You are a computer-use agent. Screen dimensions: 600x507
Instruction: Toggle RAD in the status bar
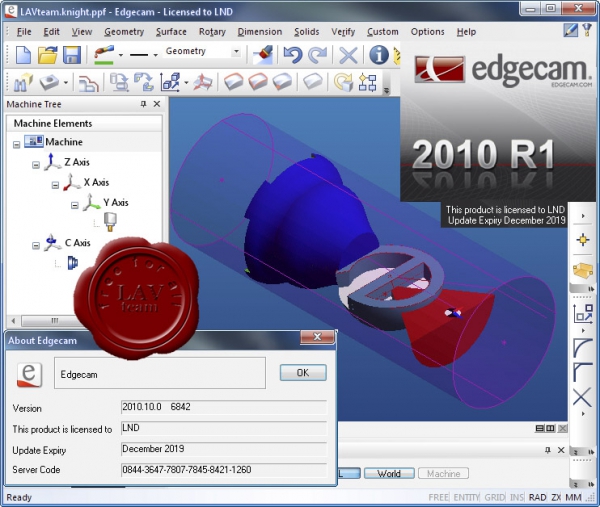(x=537, y=497)
